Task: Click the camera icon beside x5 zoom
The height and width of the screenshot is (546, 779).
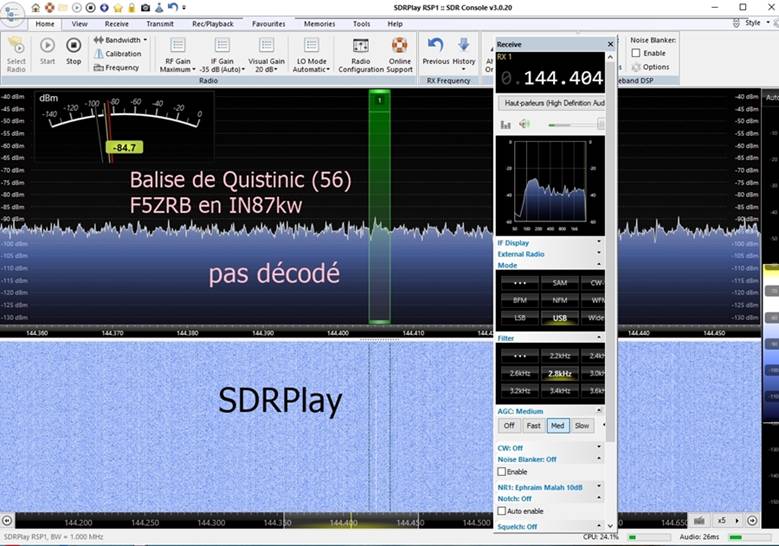Action: pyautogui.click(x=699, y=521)
